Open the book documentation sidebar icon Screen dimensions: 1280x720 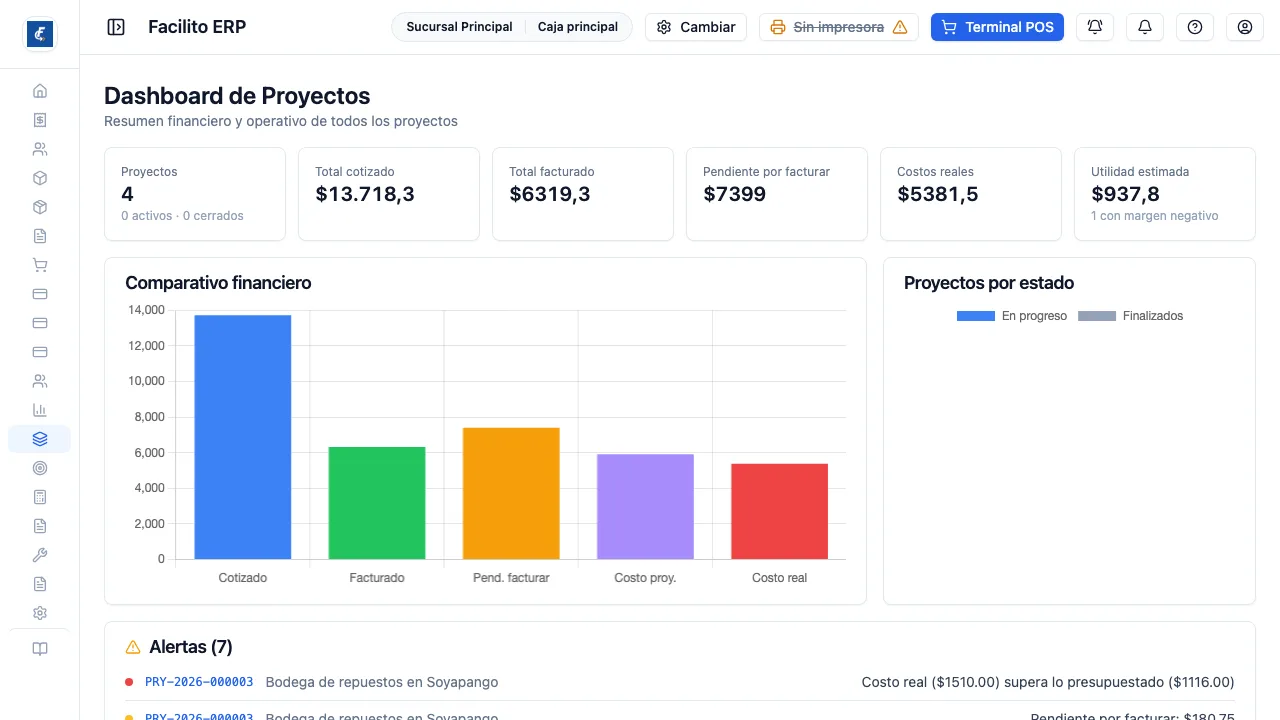point(40,649)
